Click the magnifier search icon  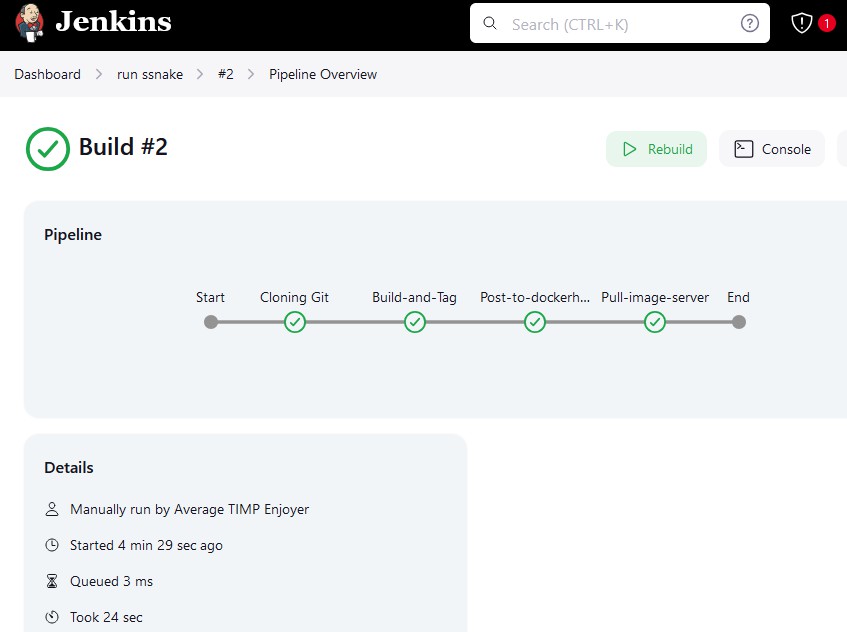pos(490,23)
